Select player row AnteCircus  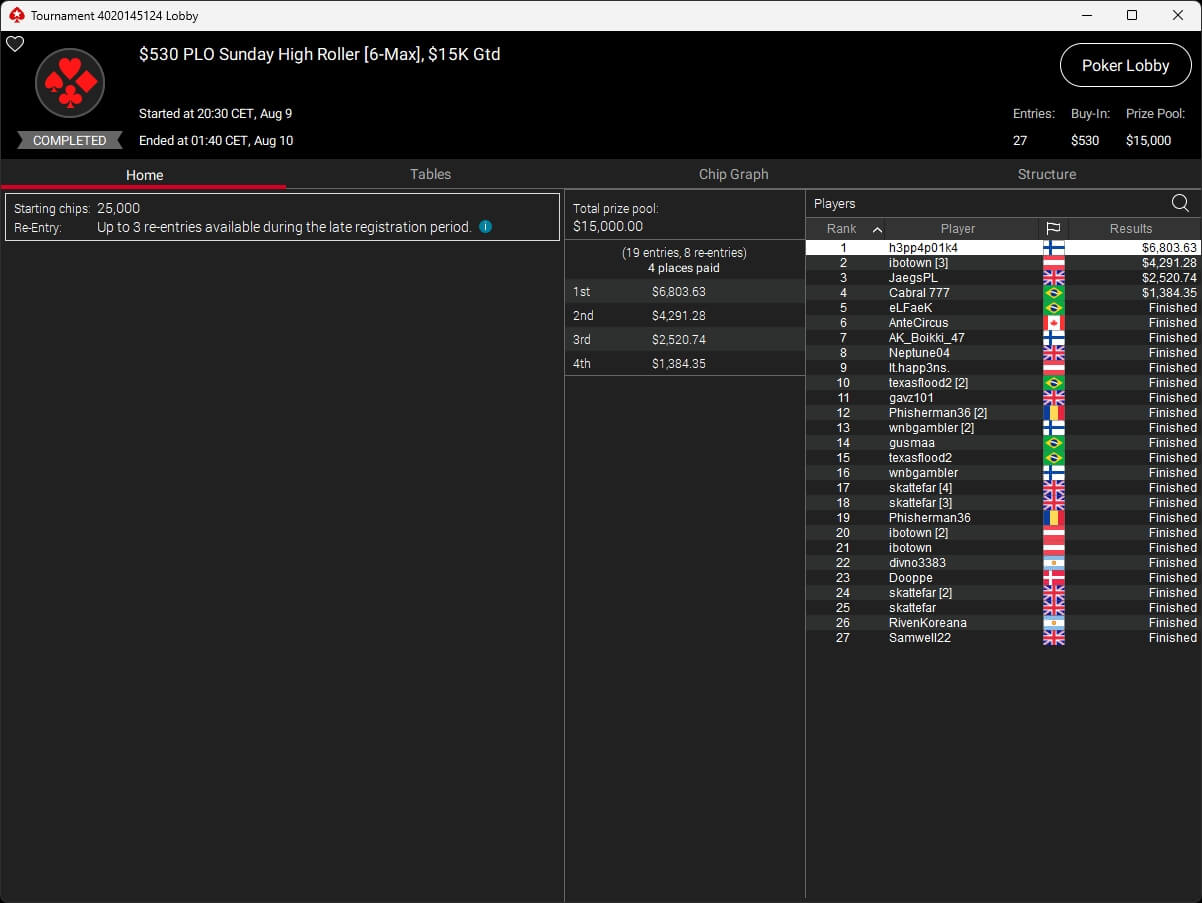1003,323
